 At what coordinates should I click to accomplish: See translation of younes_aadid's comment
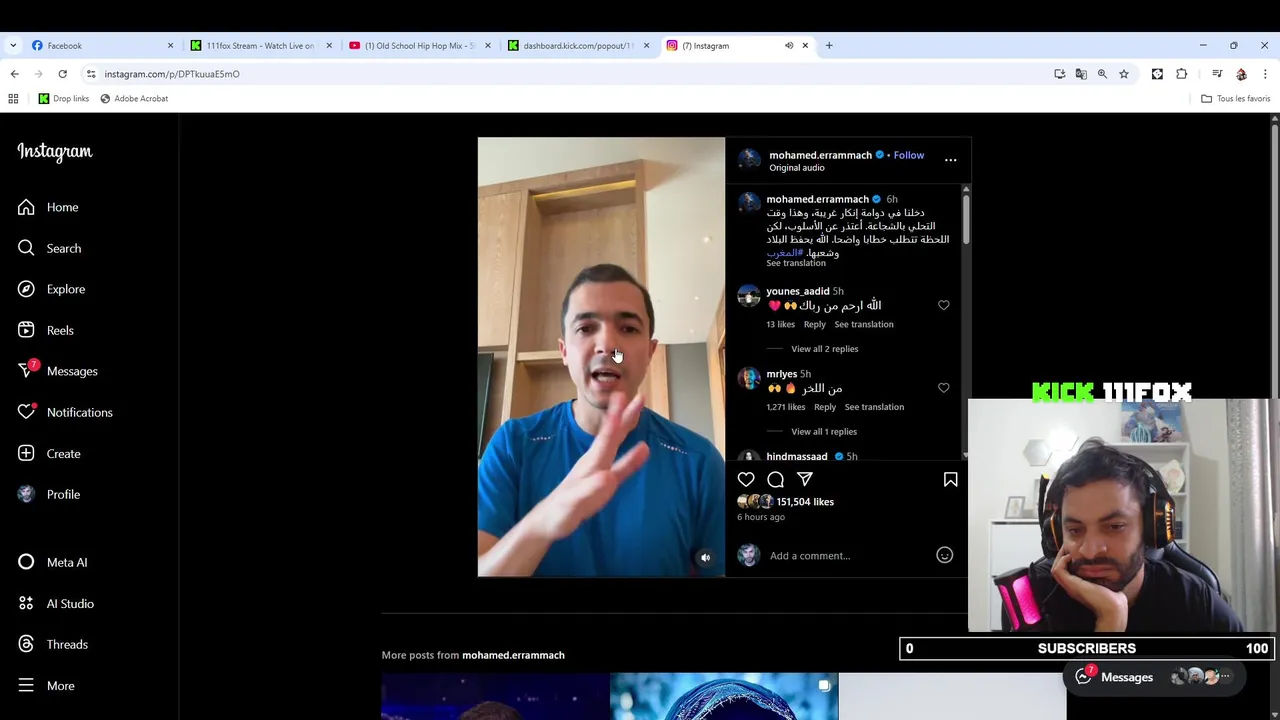pyautogui.click(x=864, y=324)
